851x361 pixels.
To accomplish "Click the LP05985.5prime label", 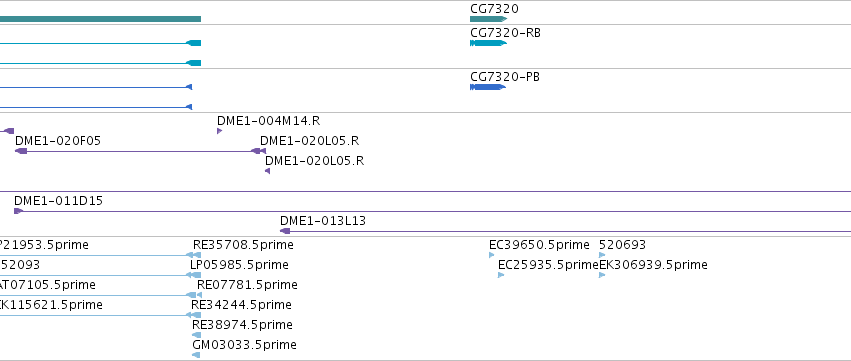I will 239,265.
